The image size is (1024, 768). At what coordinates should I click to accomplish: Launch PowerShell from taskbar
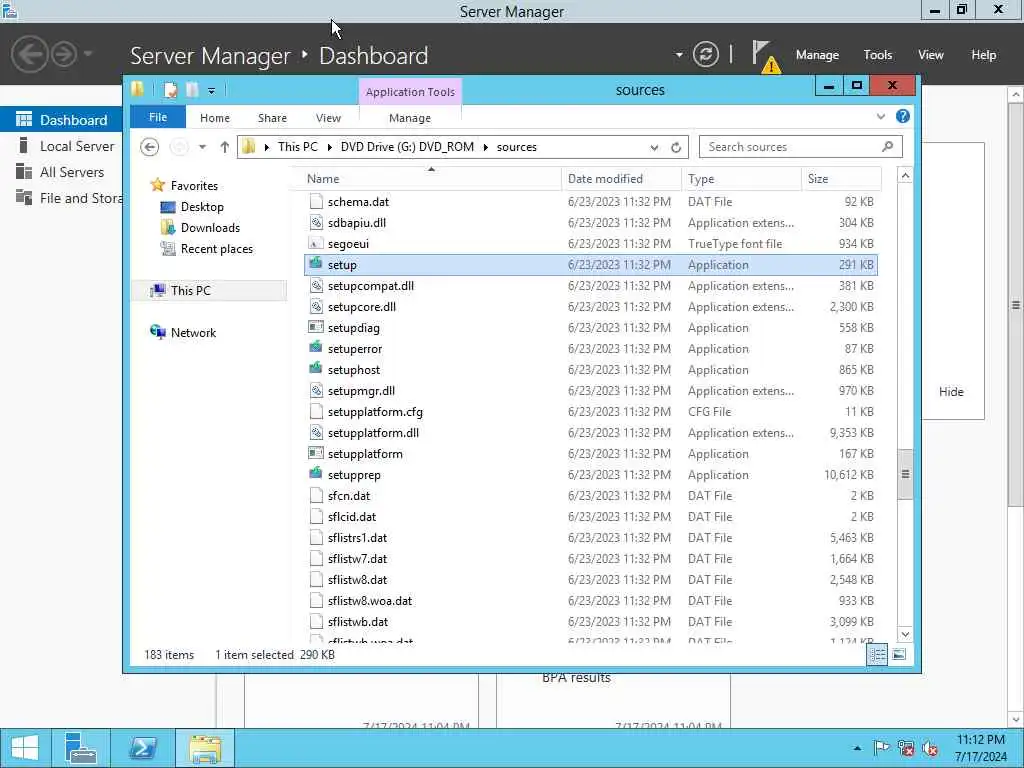[142, 748]
